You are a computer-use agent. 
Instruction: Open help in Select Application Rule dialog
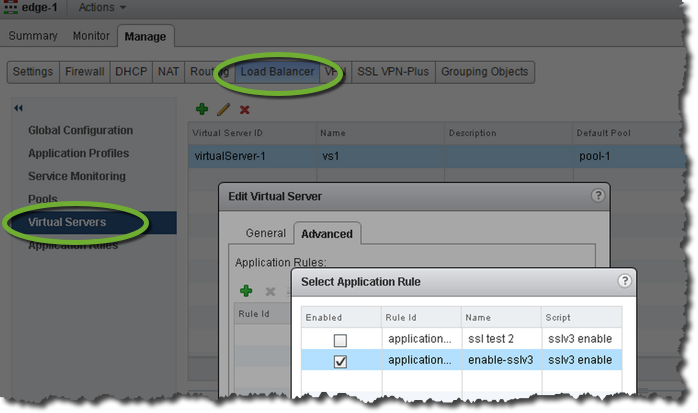[625, 281]
